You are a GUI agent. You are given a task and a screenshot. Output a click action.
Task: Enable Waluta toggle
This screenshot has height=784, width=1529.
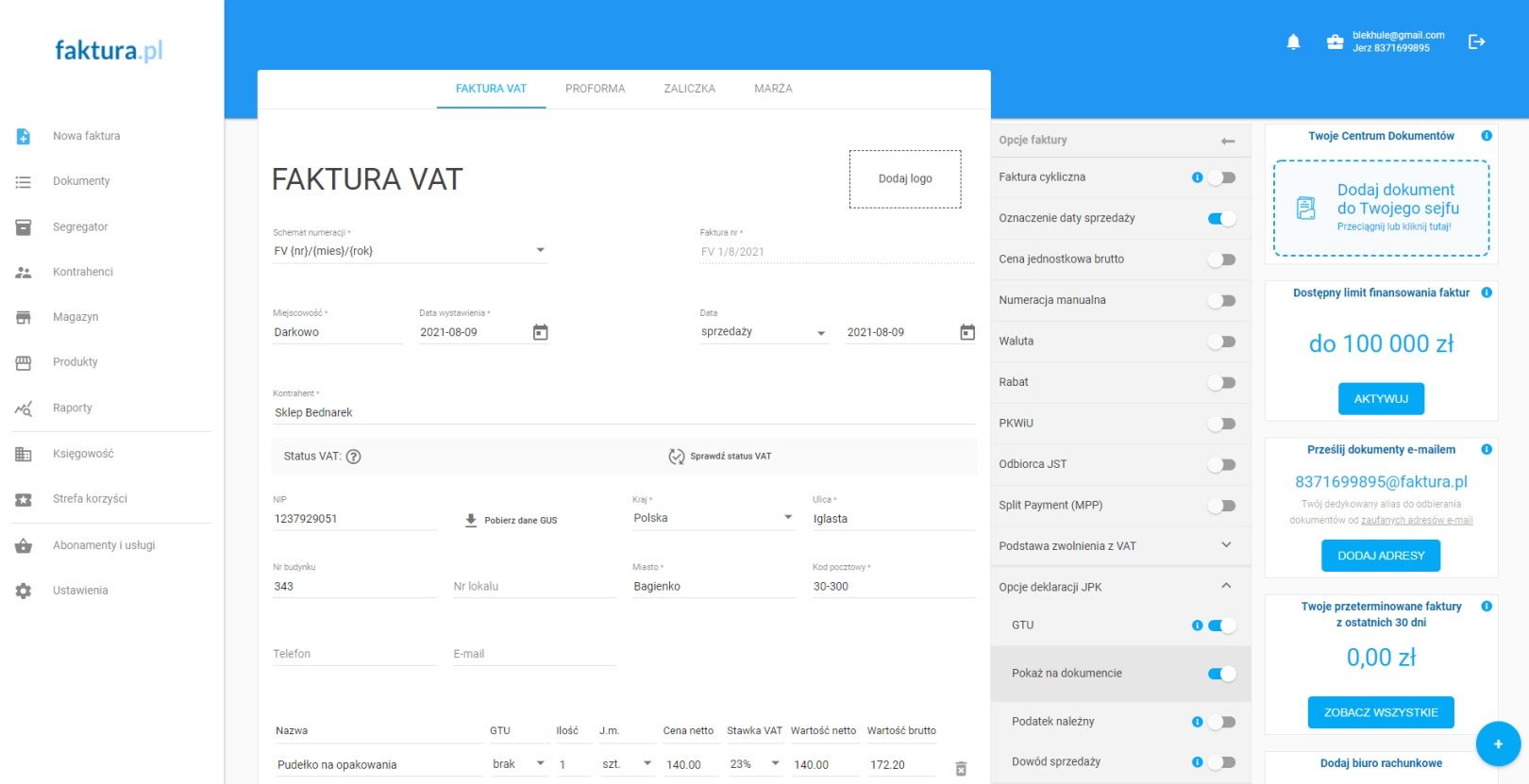[1222, 342]
